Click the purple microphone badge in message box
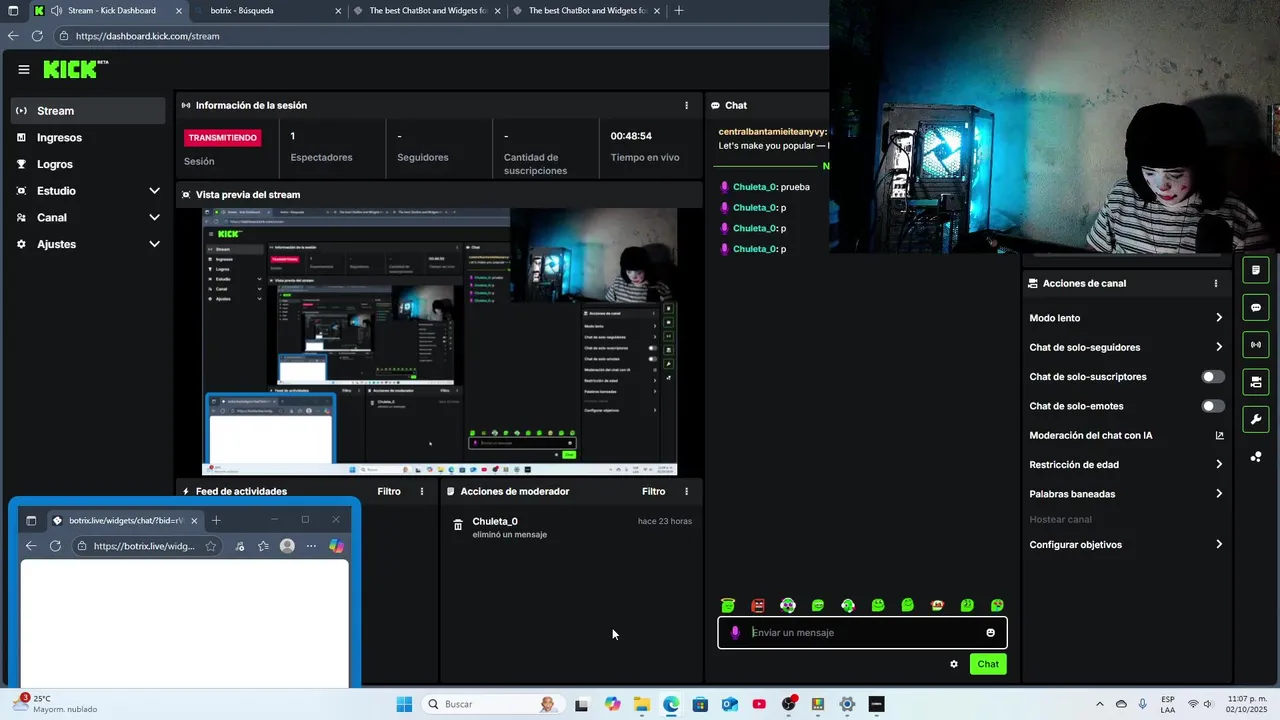Image resolution: width=1280 pixels, height=720 pixels. click(736, 632)
